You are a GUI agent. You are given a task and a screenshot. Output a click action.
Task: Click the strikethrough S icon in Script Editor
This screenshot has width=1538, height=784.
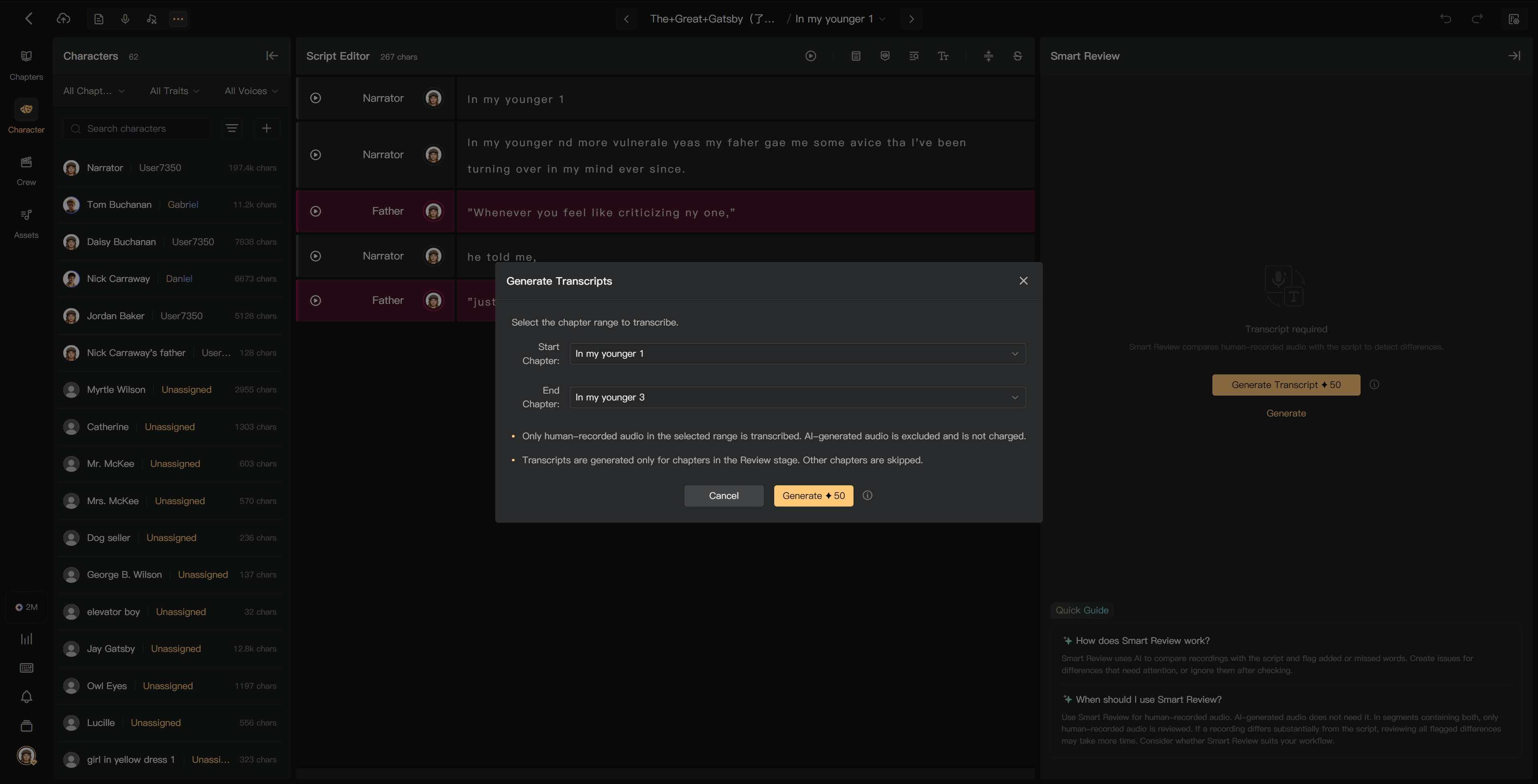[x=1017, y=56]
